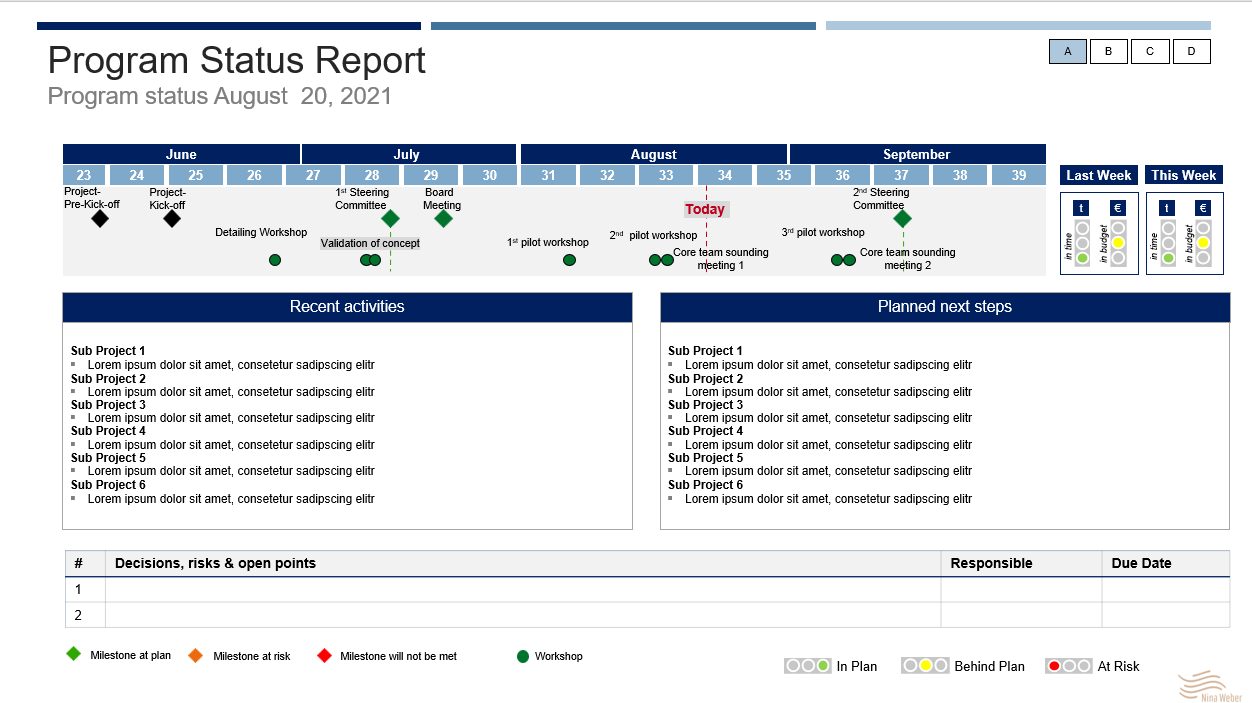Select the red Milestone will not be met diamond
This screenshot has width=1252, height=703.
click(x=323, y=656)
